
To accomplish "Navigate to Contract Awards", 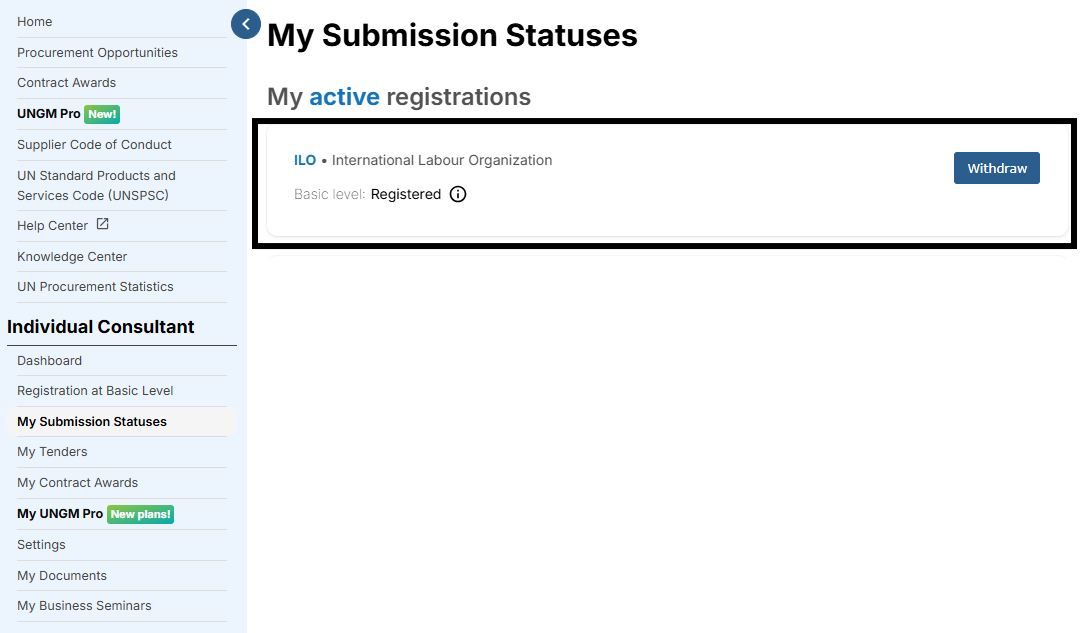I will point(66,83).
